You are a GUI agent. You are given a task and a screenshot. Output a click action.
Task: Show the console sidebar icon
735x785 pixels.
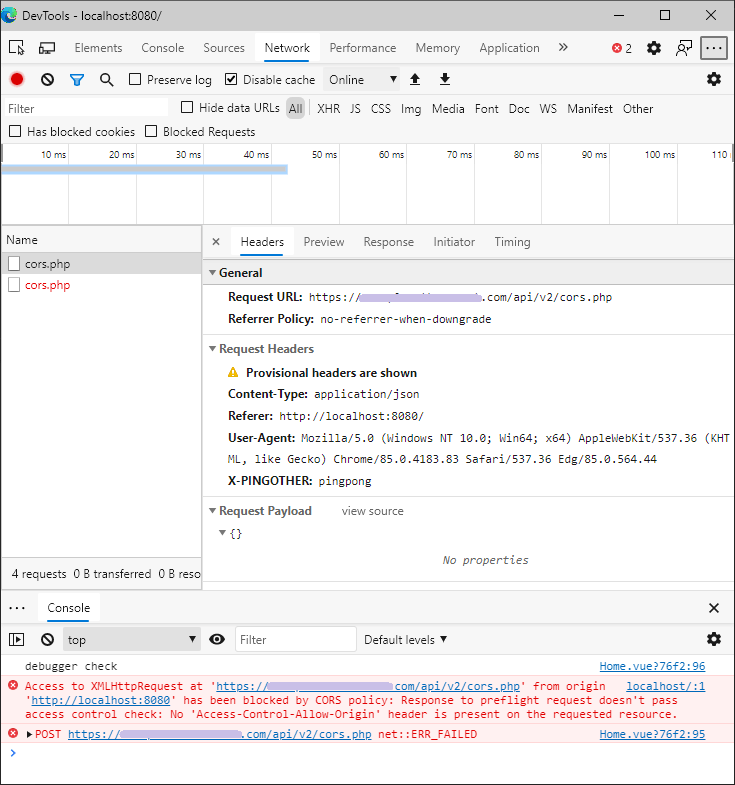coord(17,639)
